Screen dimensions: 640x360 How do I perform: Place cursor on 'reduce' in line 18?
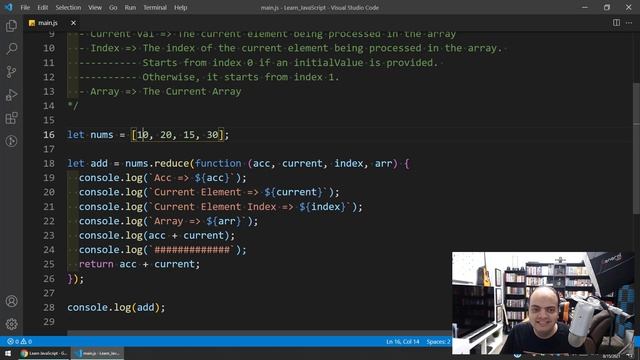click(x=171, y=163)
